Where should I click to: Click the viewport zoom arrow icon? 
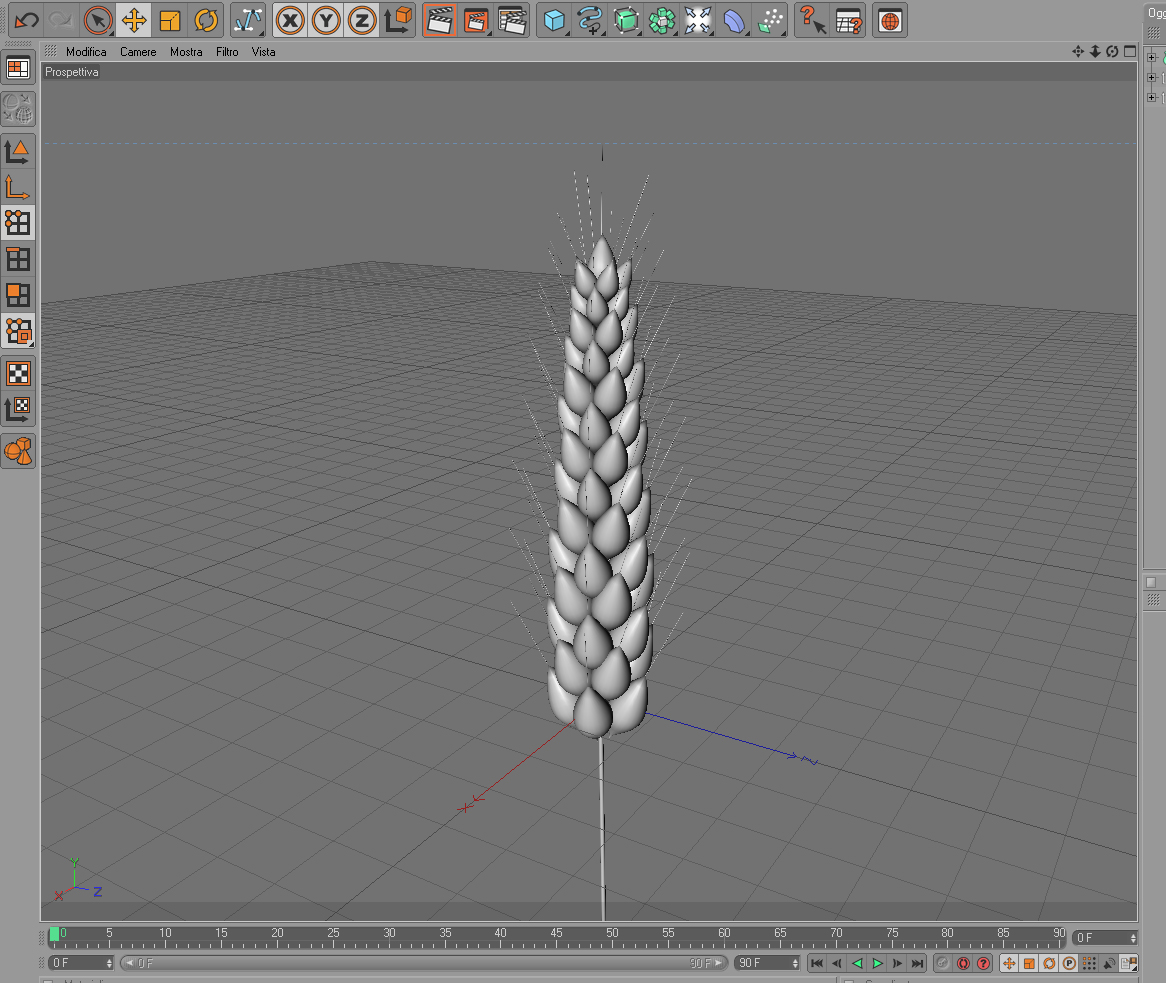tap(1095, 51)
